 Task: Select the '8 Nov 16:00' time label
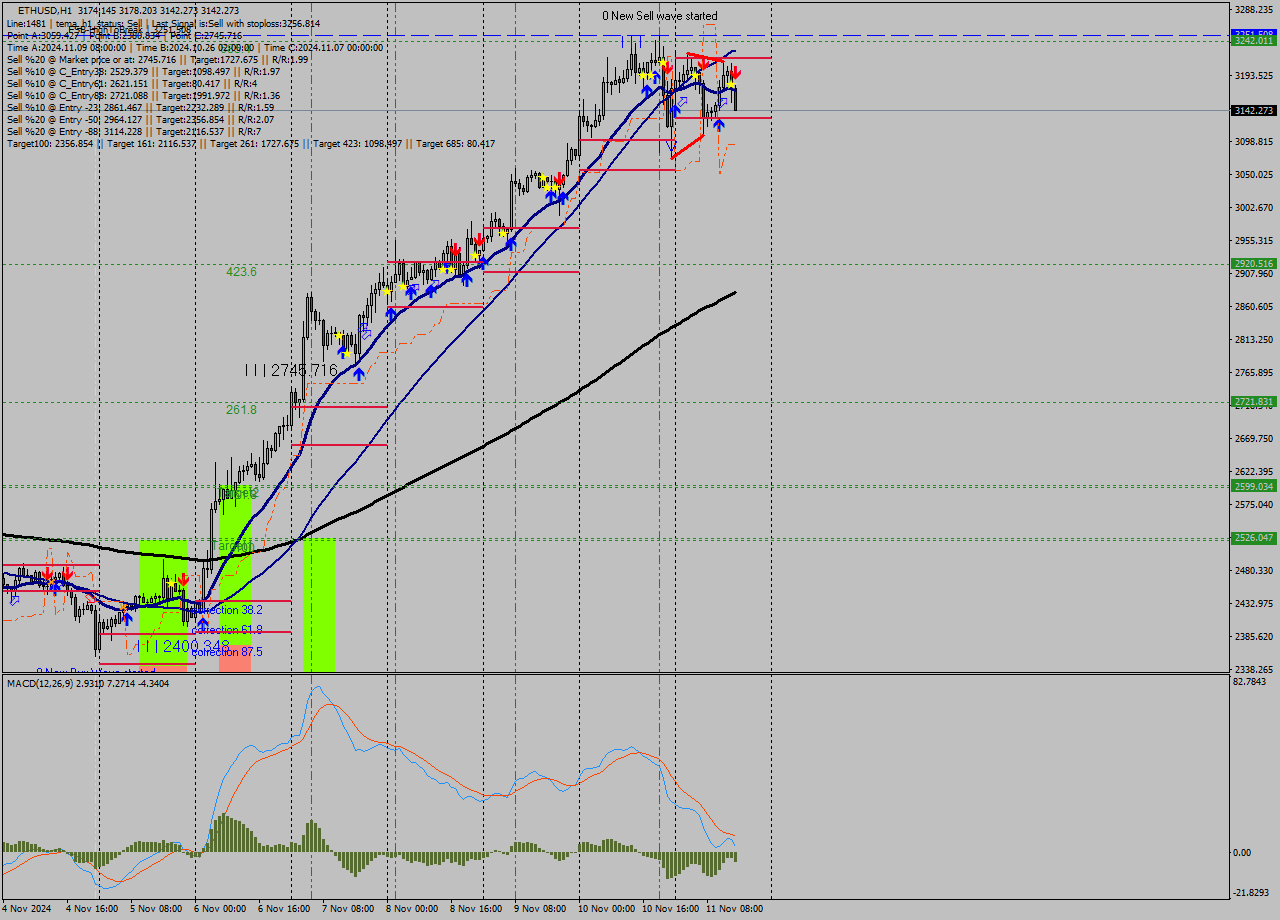coord(477,909)
